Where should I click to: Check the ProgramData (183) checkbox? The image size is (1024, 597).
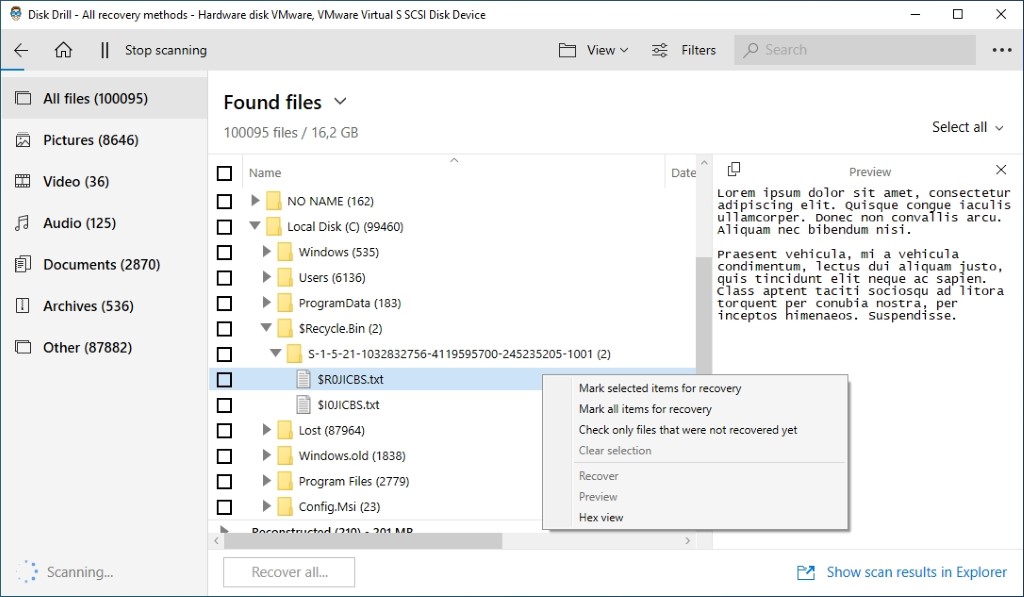pyautogui.click(x=224, y=303)
